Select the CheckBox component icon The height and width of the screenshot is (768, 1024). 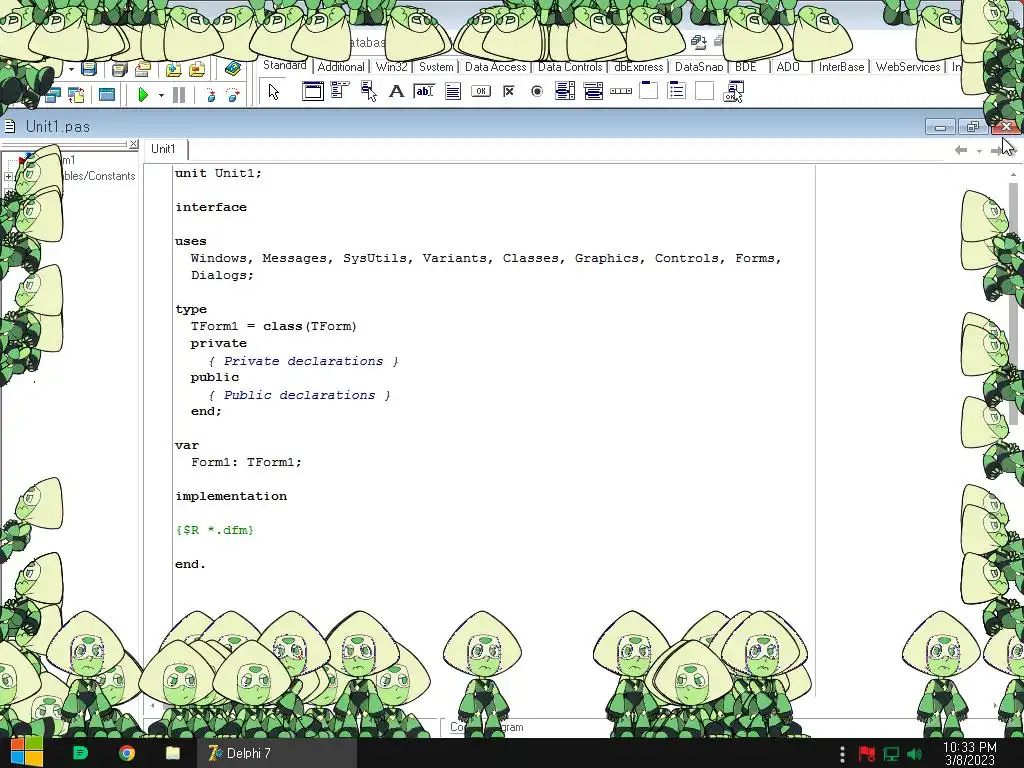click(x=509, y=91)
